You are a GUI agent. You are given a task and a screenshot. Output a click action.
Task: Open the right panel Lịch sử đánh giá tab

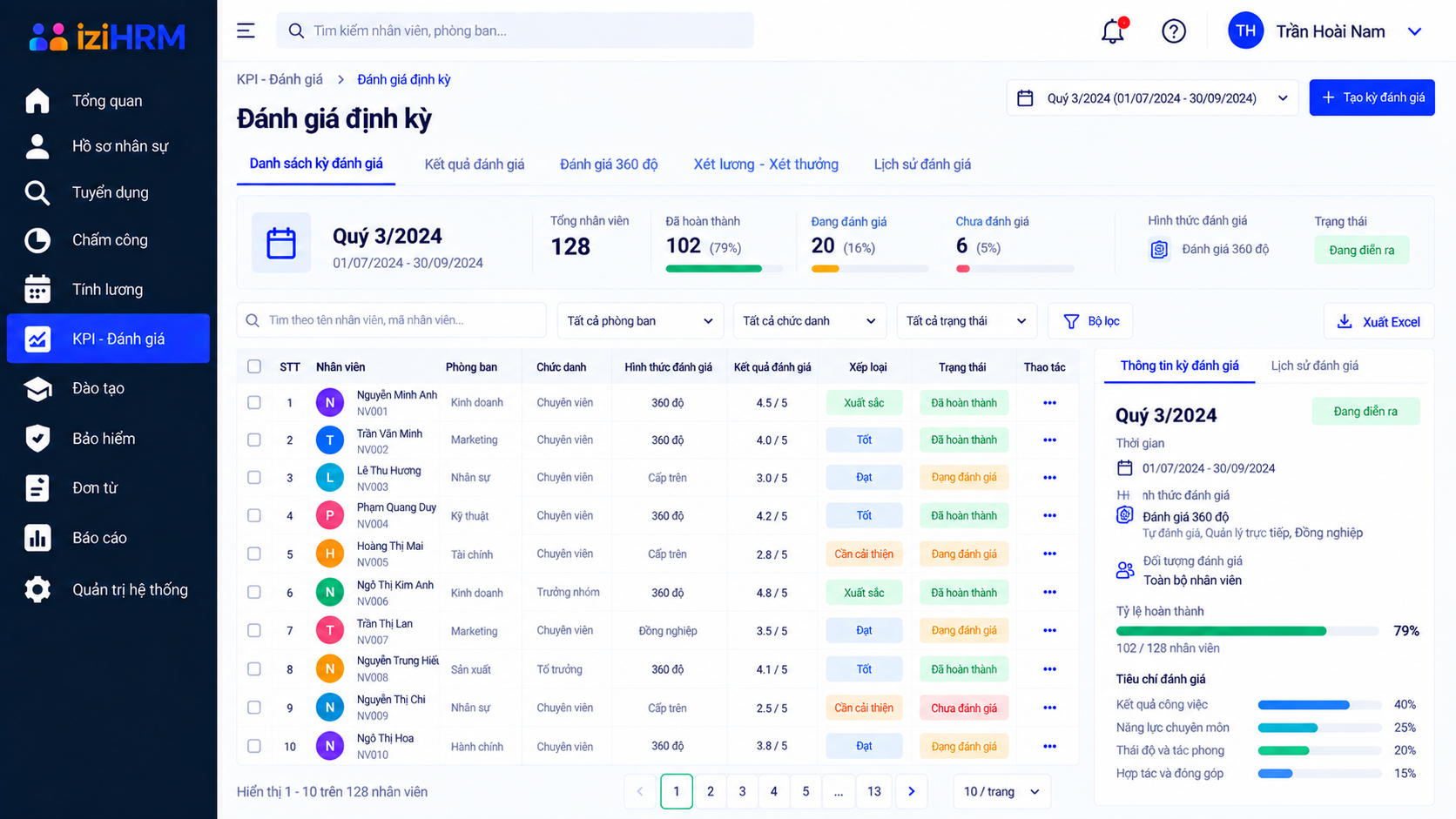pyautogui.click(x=1314, y=366)
